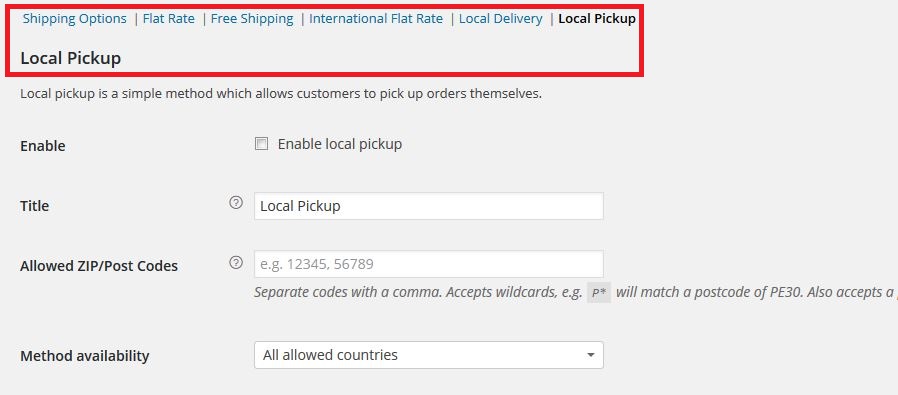
Task: Click the 'Enable' row label
Action: (43, 145)
